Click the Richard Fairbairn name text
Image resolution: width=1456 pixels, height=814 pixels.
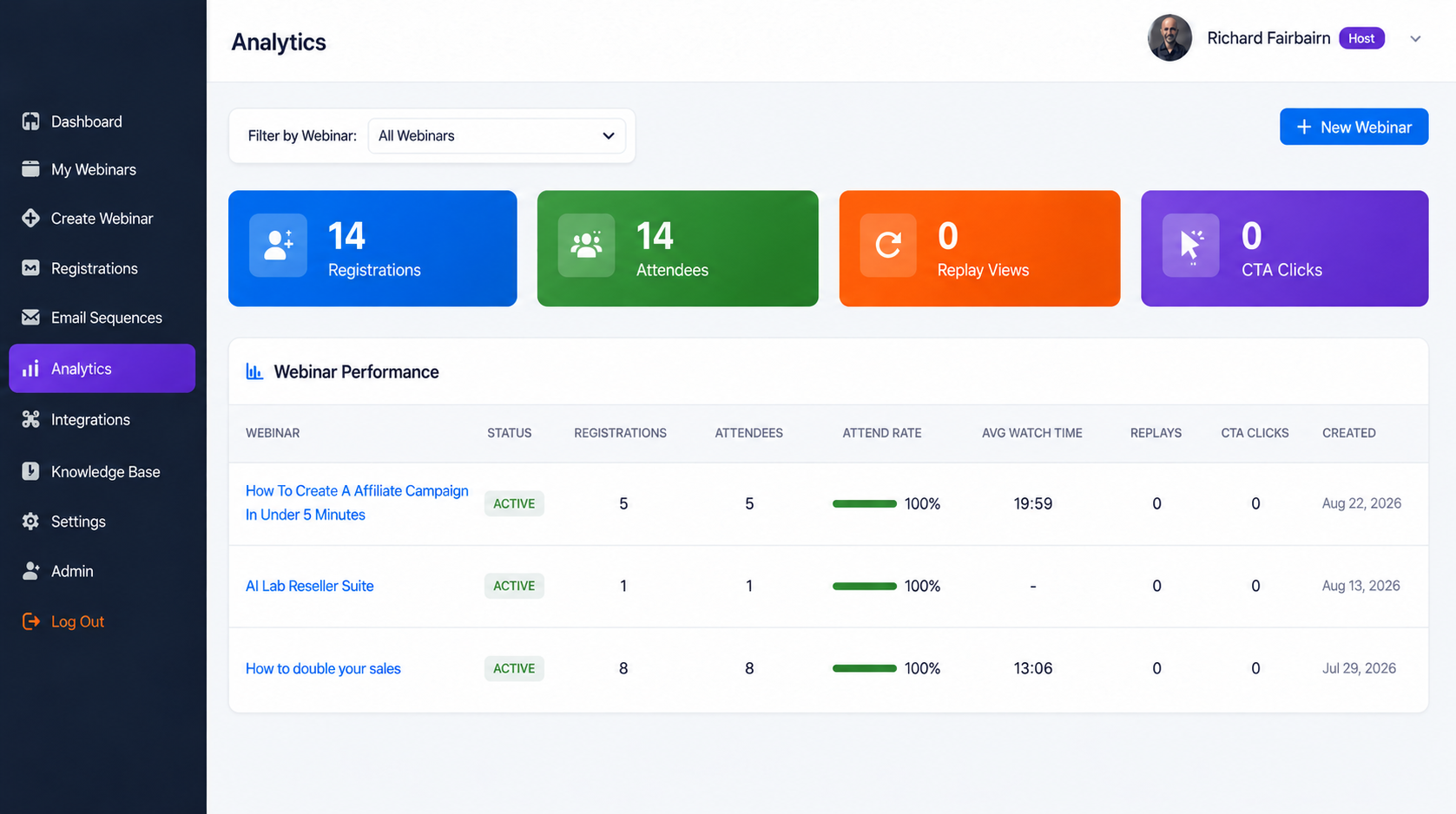click(x=1268, y=38)
